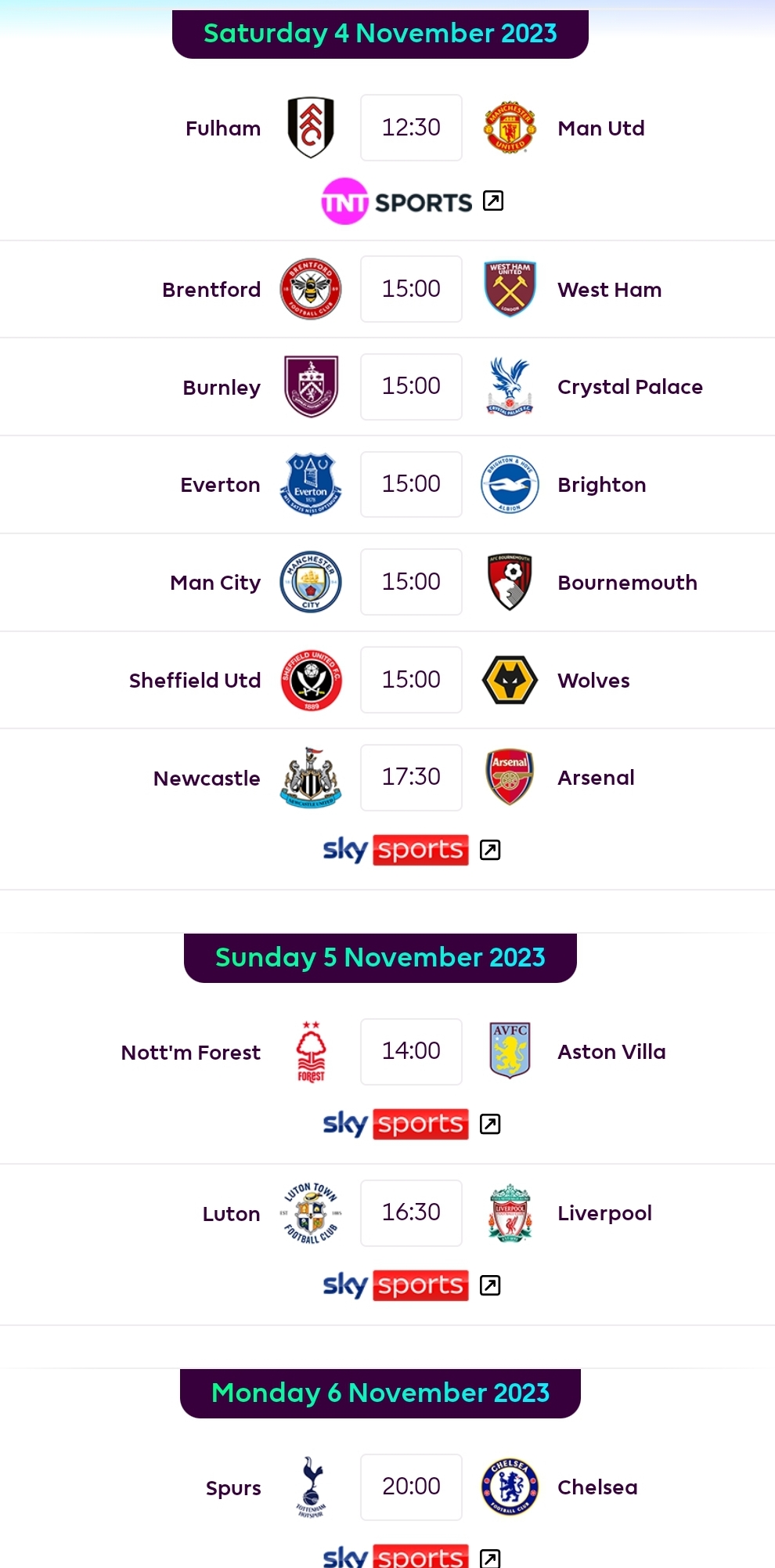Screen dimensions: 775x1568
Task: Click the Brighton team name
Action: pyautogui.click(x=602, y=485)
